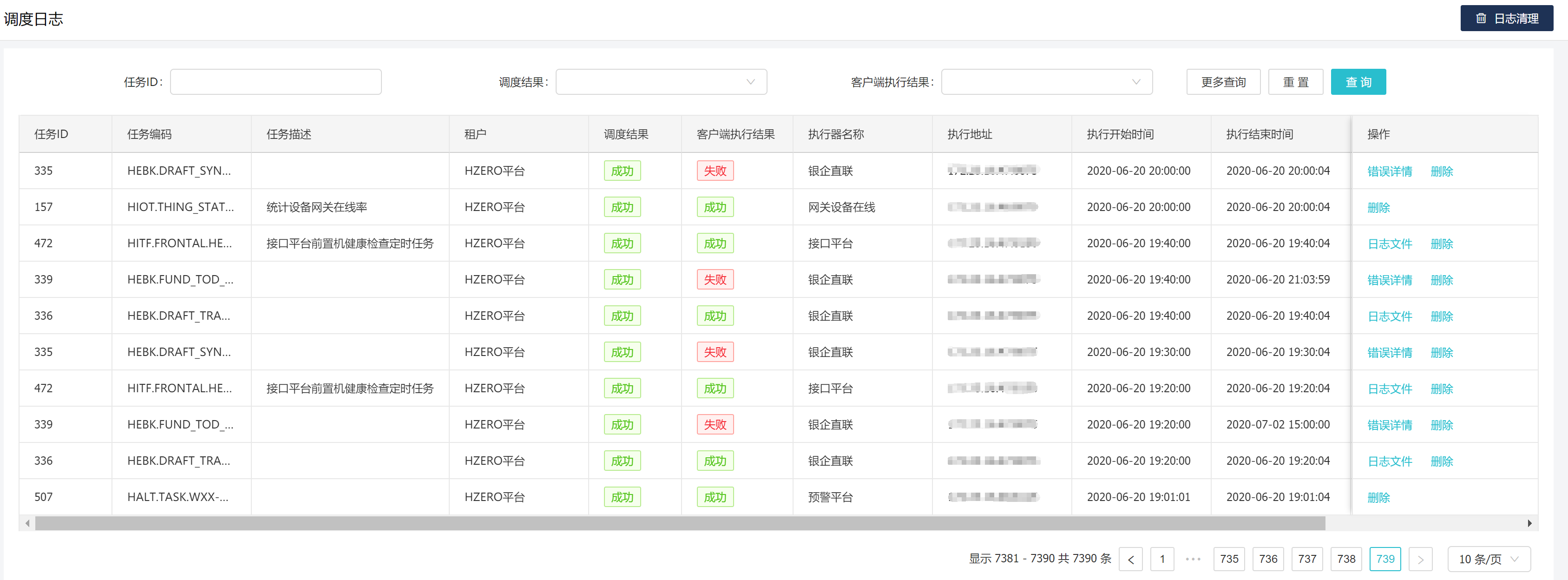Click the horizontal scrollbar right arrow
Screen dimensions: 1568x580
coord(1529,523)
